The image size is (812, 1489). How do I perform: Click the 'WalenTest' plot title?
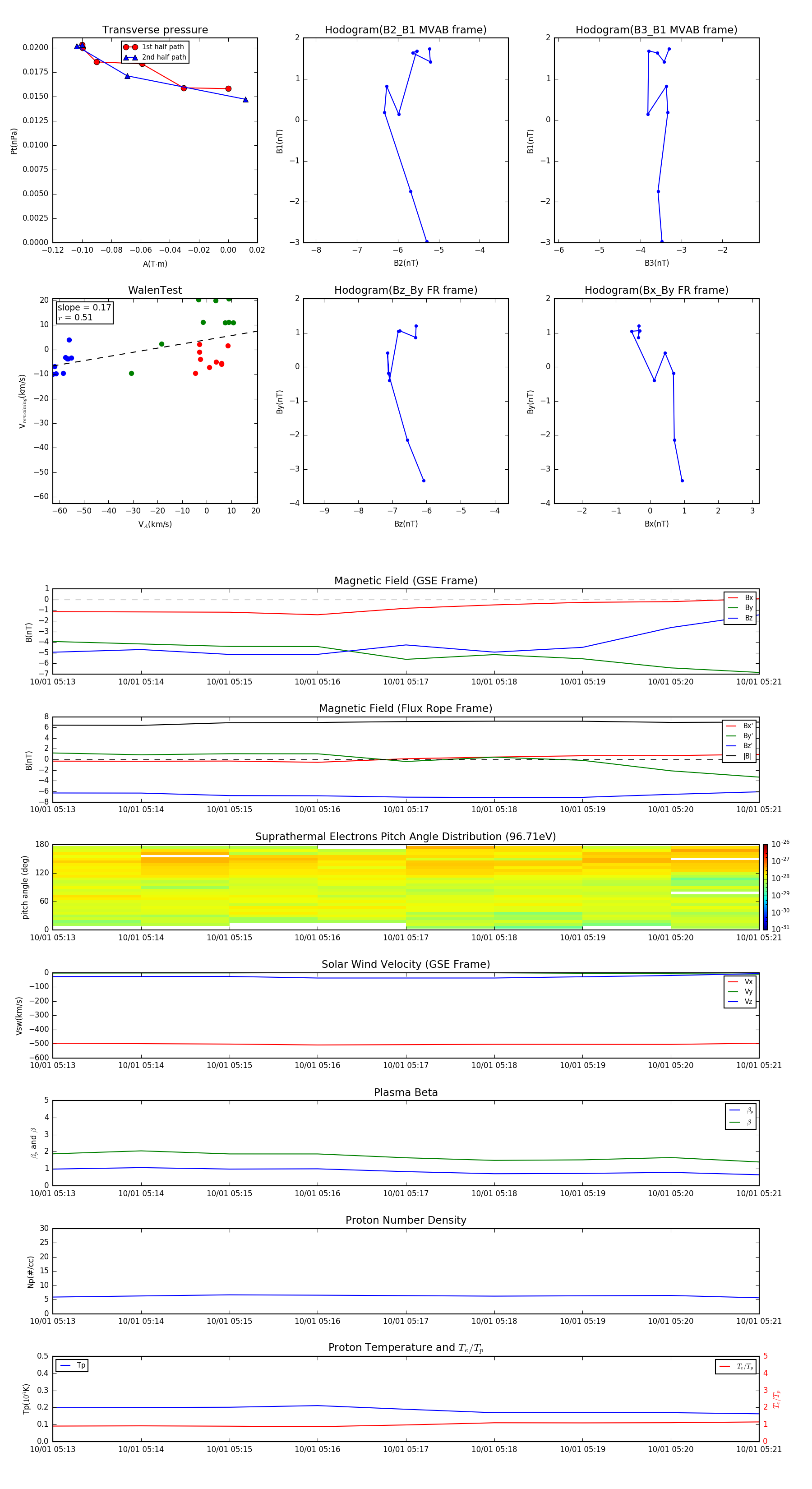click(x=155, y=290)
